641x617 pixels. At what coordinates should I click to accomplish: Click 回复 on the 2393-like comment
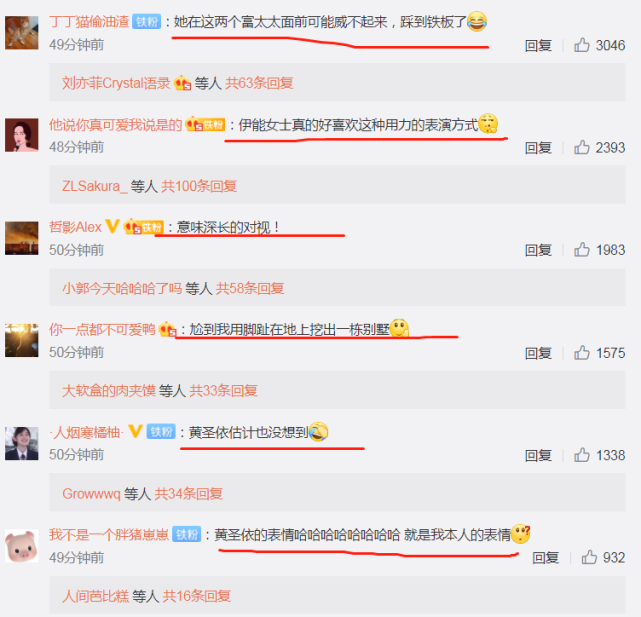click(538, 148)
